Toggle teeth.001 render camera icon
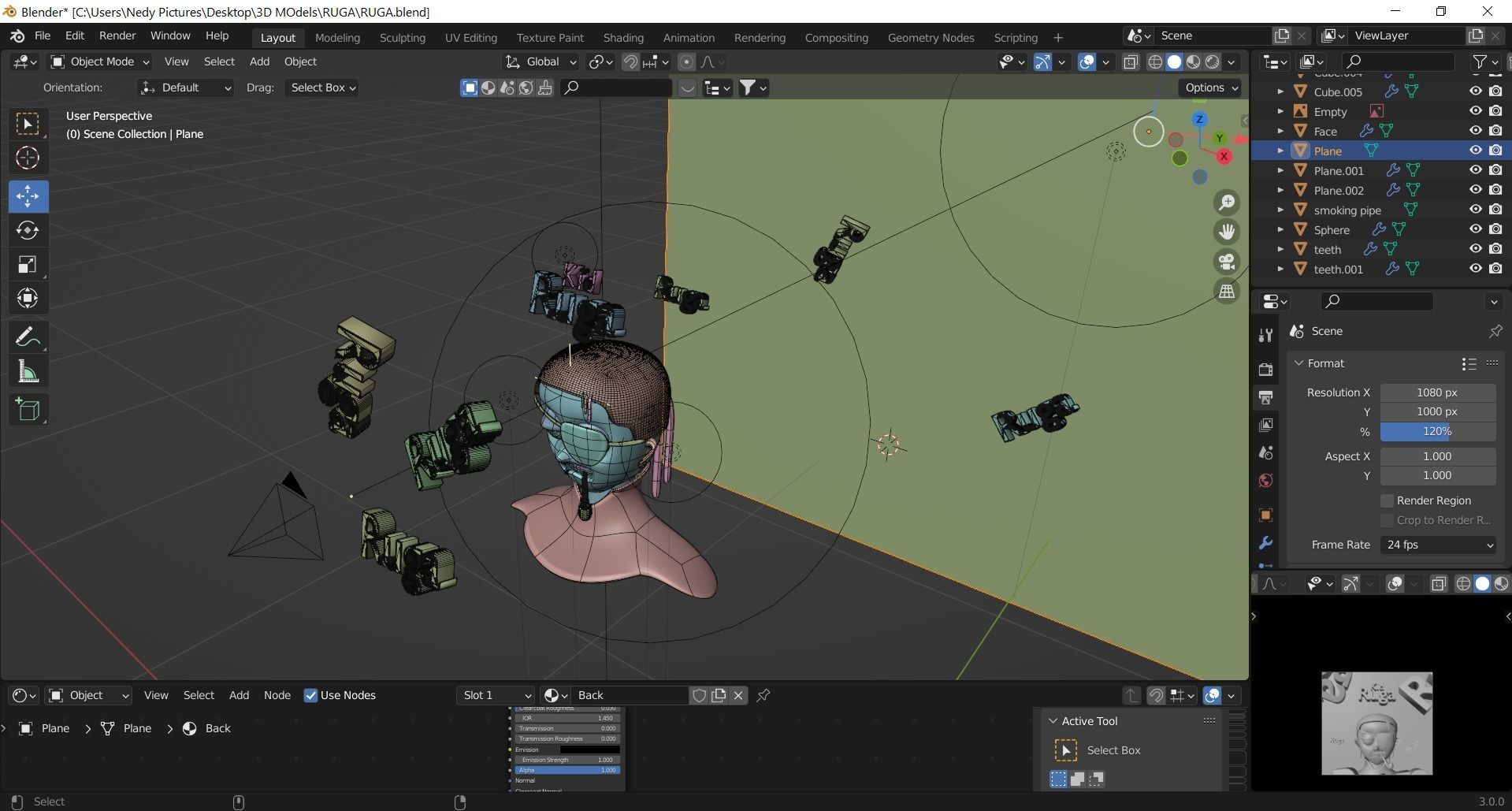This screenshot has width=1512, height=811. pyautogui.click(x=1495, y=269)
